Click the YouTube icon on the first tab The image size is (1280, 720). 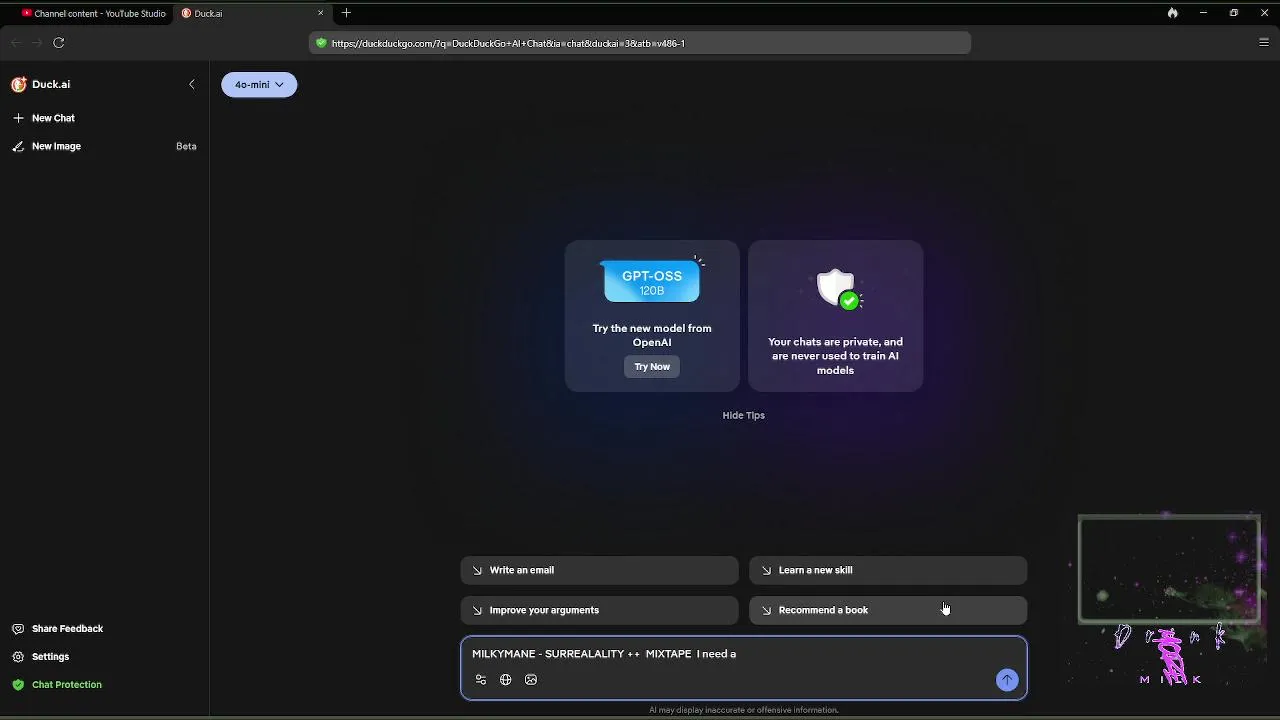click(x=27, y=13)
